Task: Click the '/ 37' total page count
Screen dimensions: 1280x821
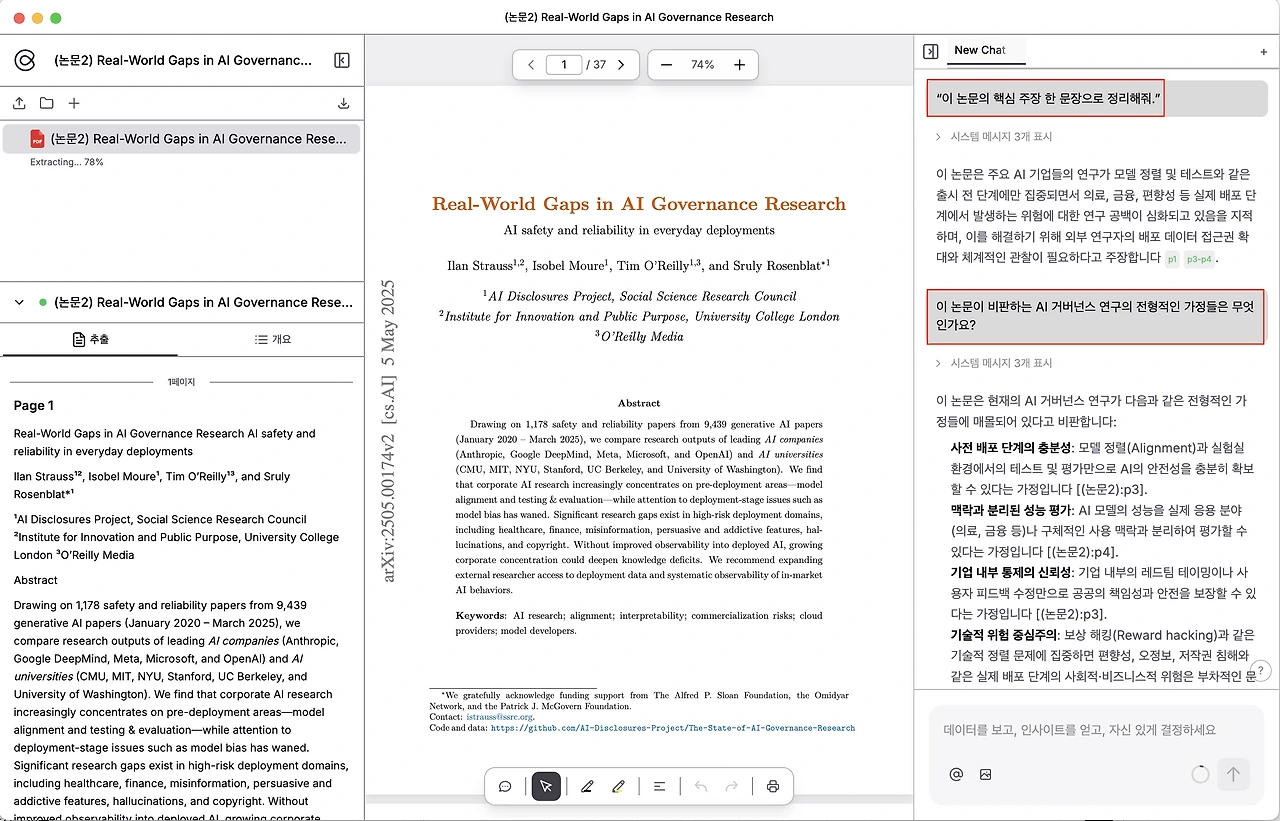Action: 595,65
